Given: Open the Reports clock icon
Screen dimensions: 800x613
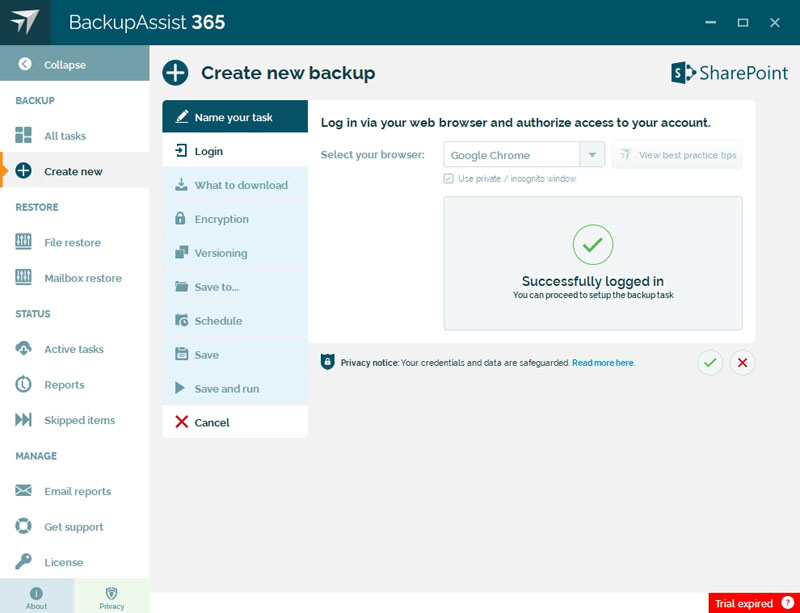Looking at the screenshot, I should [23, 384].
